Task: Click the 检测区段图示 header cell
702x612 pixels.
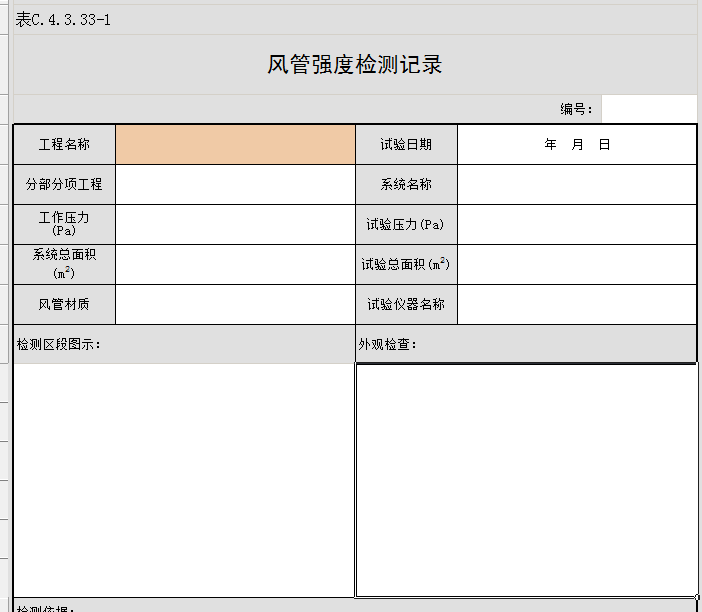Action: coord(184,344)
